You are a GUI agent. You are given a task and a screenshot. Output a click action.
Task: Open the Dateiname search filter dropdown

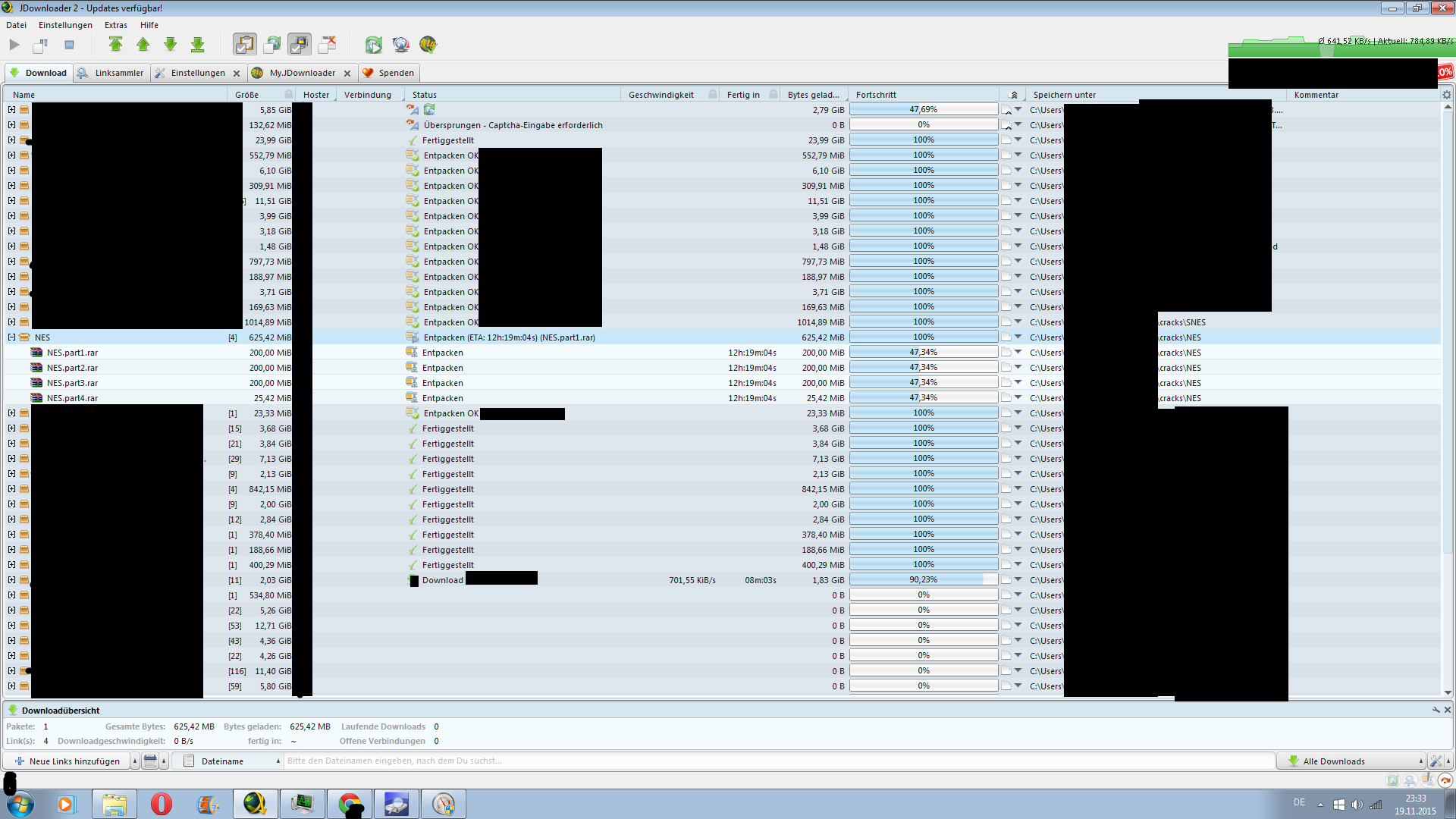pyautogui.click(x=227, y=761)
